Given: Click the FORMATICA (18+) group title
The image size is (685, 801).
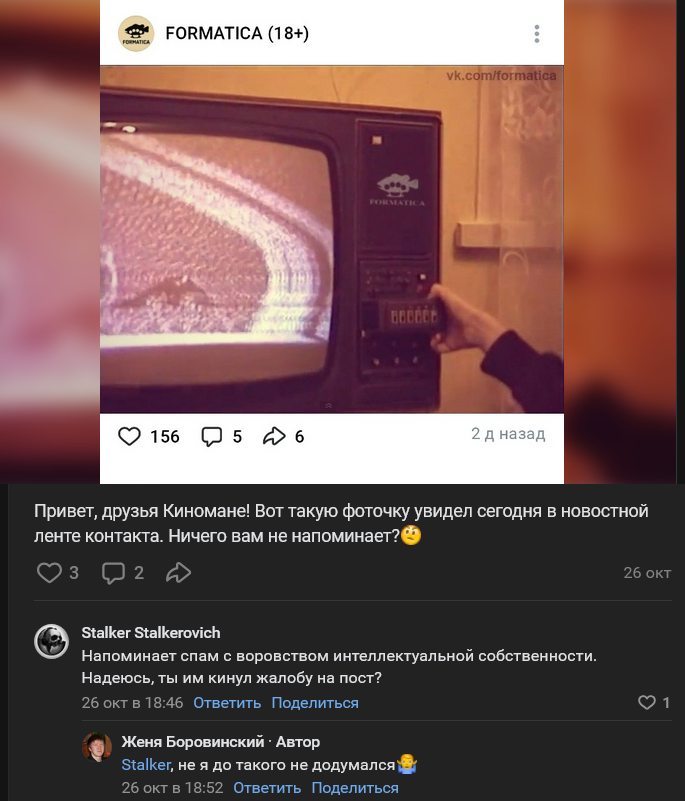Looking at the screenshot, I should 237,33.
